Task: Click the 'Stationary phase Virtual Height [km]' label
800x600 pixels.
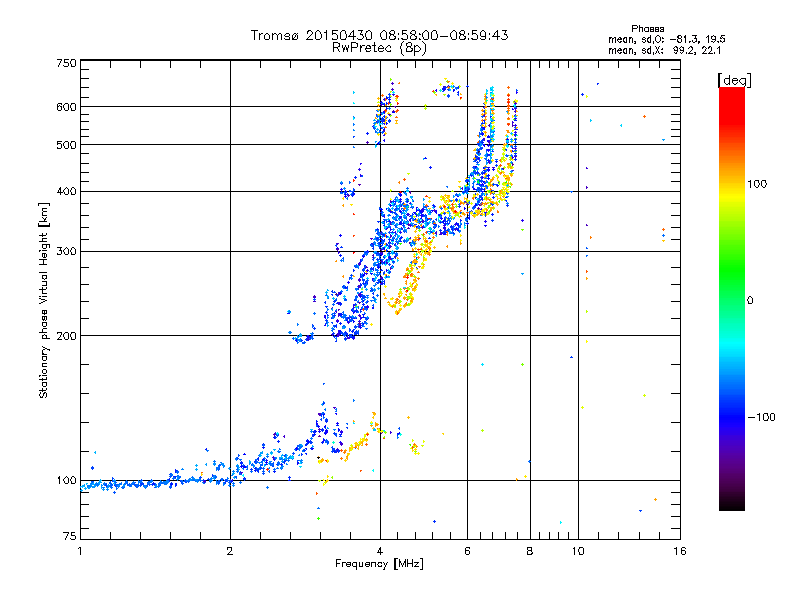Action: 44,301
